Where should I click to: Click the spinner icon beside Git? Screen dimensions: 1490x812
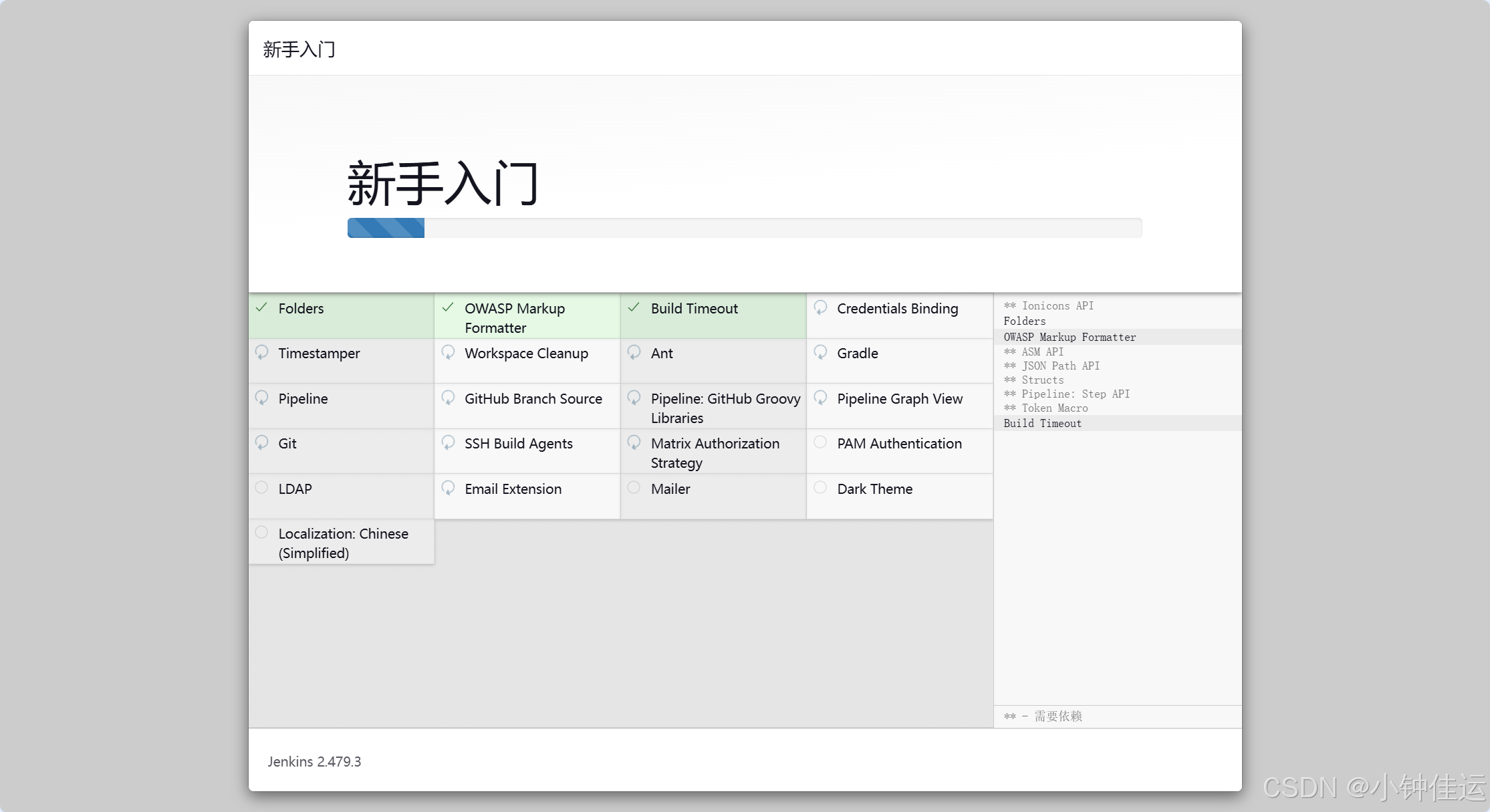coord(261,442)
